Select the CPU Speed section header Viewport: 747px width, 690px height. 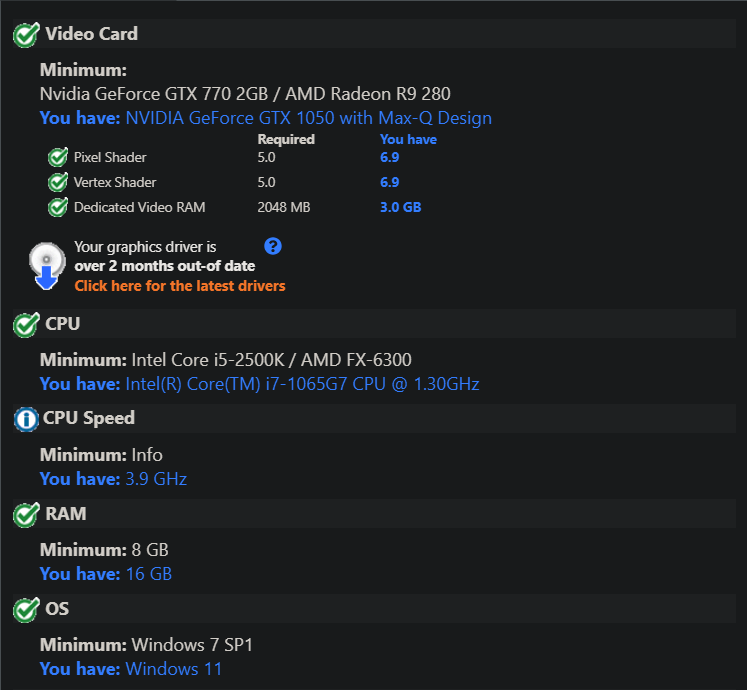(374, 418)
